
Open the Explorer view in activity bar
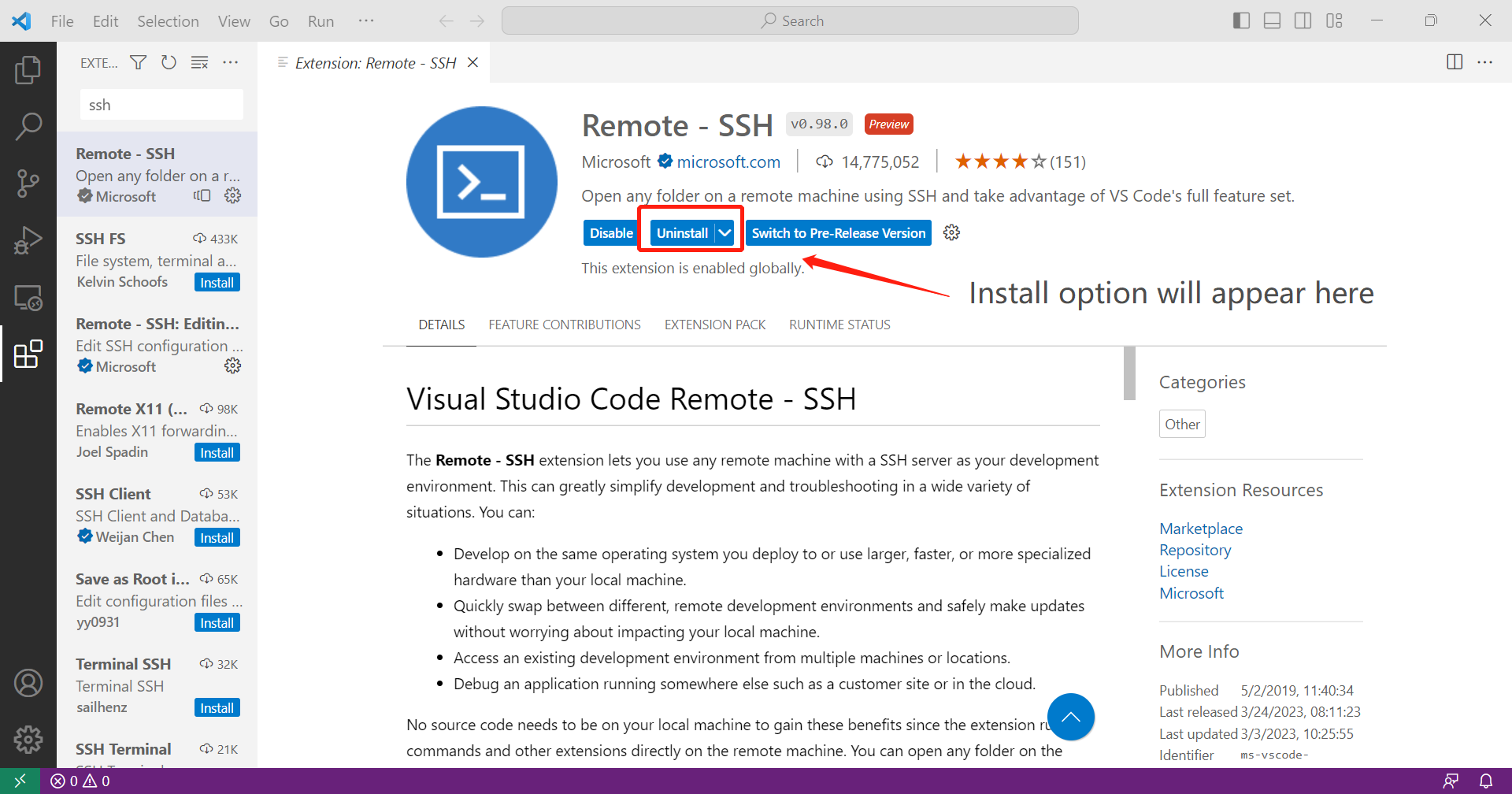(28, 70)
